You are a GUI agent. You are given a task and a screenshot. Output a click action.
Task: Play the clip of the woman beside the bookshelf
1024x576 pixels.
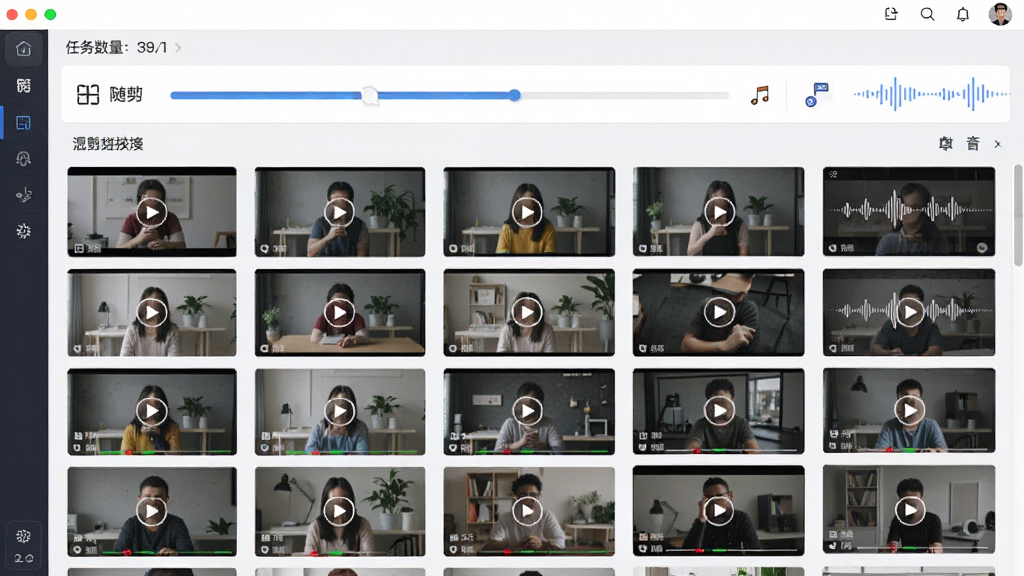tap(528, 312)
